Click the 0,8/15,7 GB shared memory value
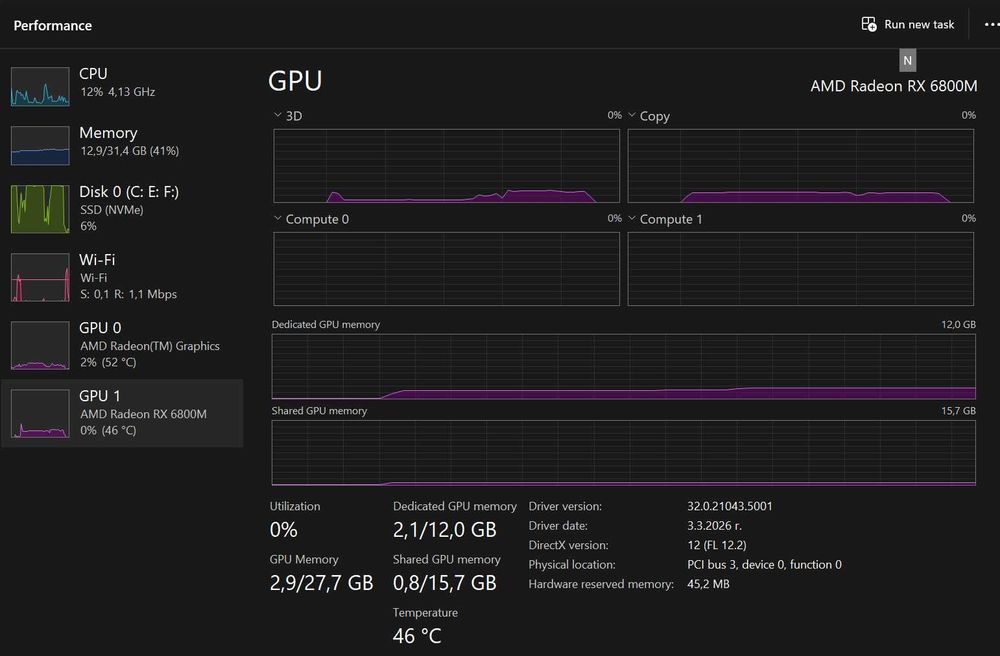The height and width of the screenshot is (656, 1000). (445, 583)
